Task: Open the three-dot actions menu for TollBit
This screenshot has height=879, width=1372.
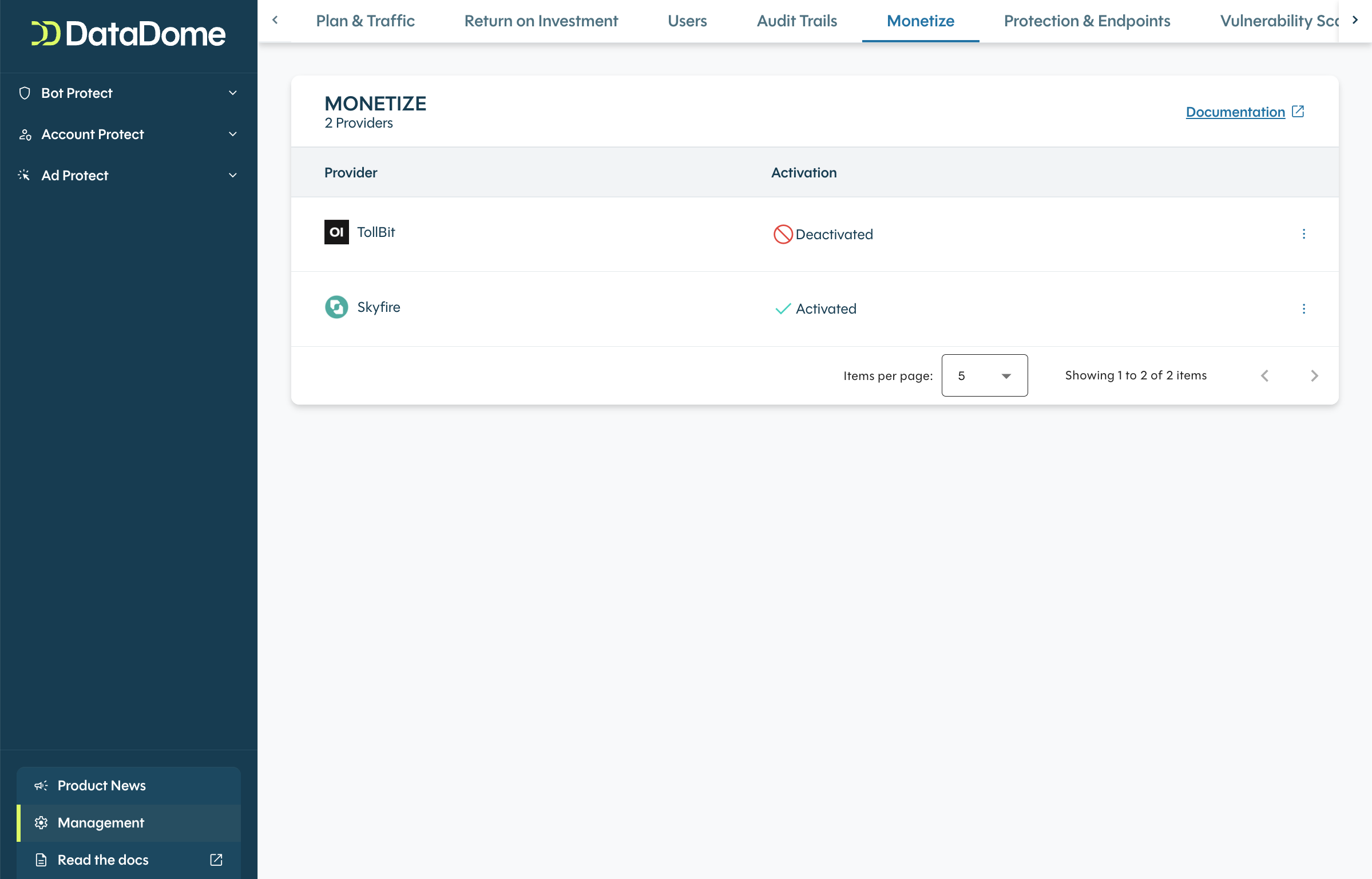Action: click(x=1304, y=234)
